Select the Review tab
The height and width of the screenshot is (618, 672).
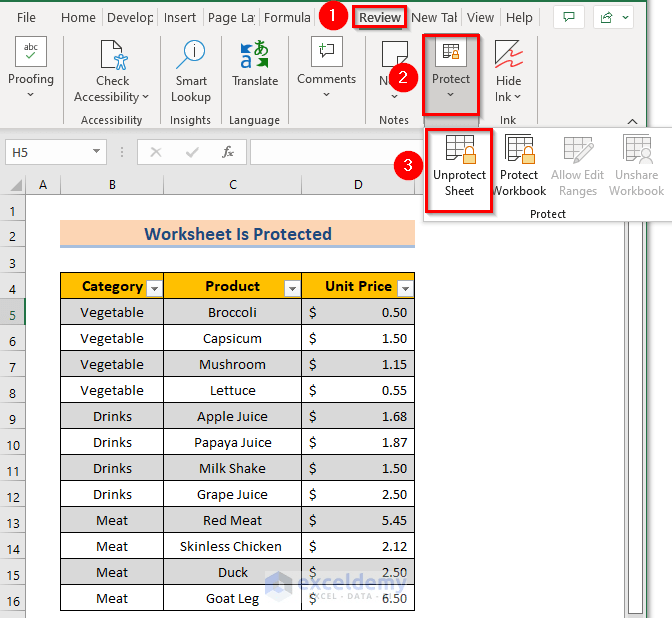coord(380,18)
